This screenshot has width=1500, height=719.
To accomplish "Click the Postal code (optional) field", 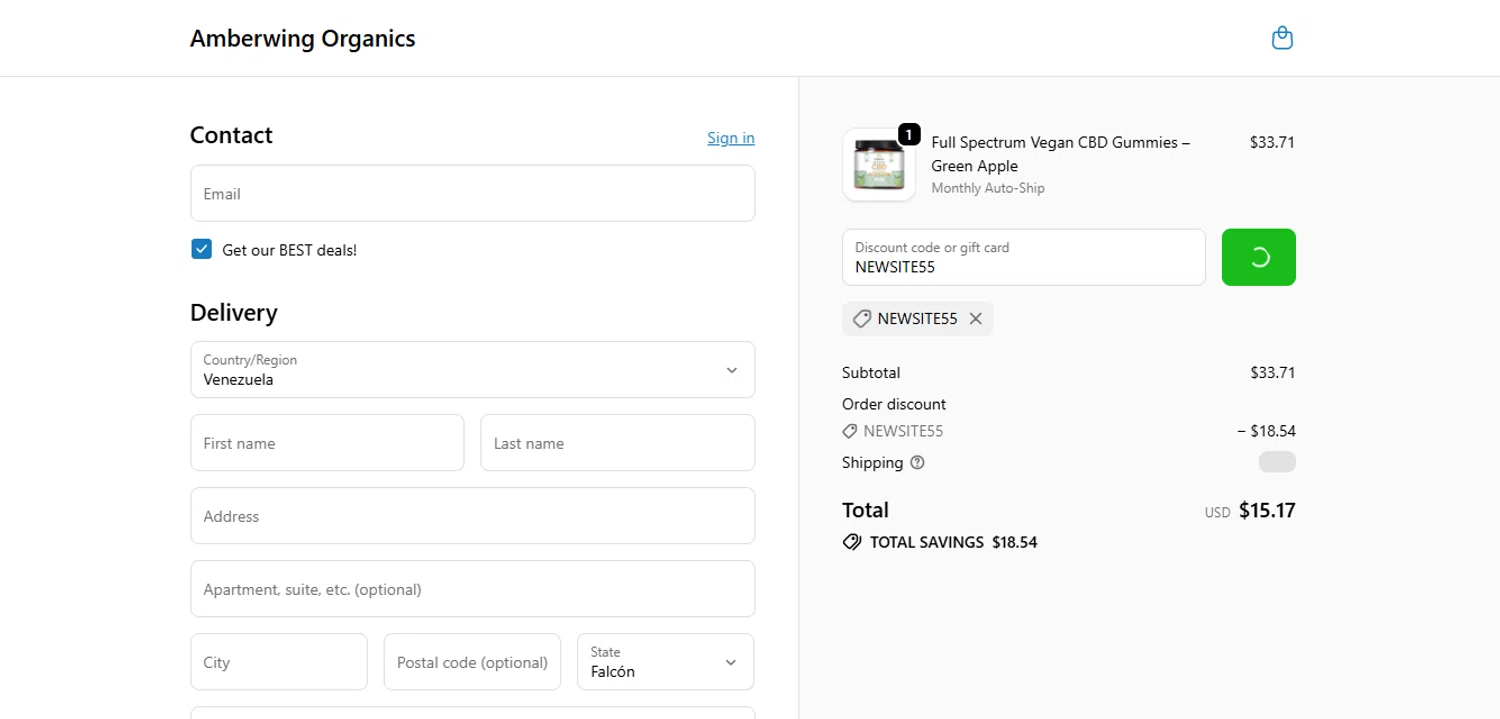I will (472, 662).
